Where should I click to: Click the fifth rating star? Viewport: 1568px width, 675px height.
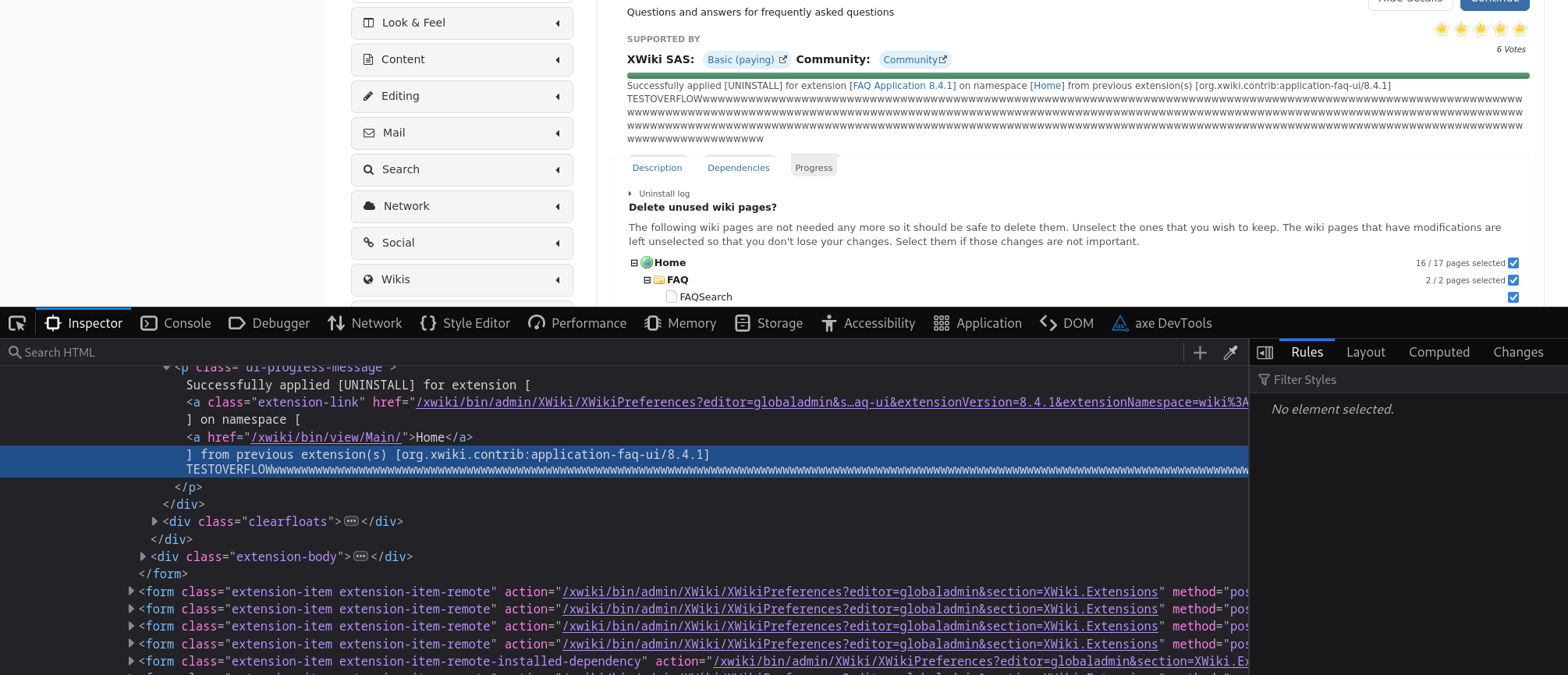[1519, 30]
